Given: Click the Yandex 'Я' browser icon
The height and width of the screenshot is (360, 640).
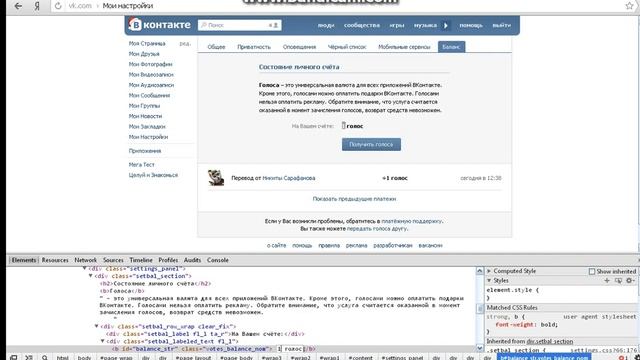Looking at the screenshot, I should click(37, 6).
